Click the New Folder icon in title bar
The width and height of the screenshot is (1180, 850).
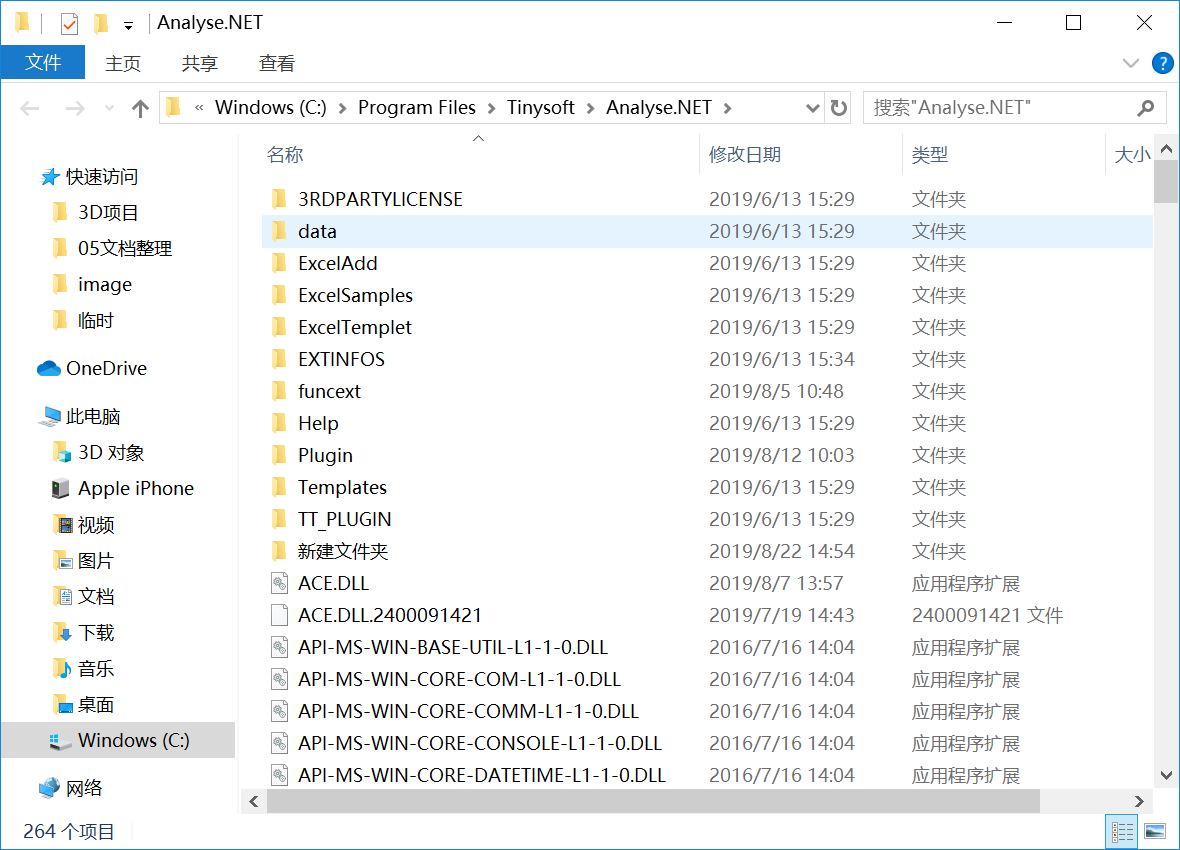(100, 23)
